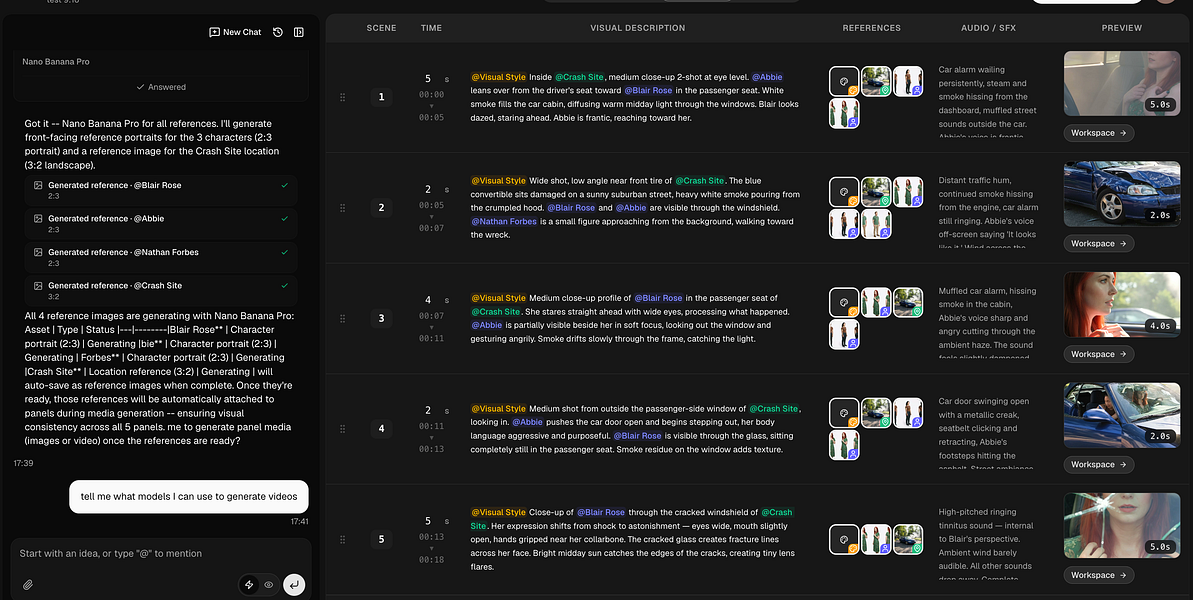This screenshot has height=600, width=1193.
Task: Open scene 2 Crash Site location reference thumbnail
Action: [x=876, y=192]
